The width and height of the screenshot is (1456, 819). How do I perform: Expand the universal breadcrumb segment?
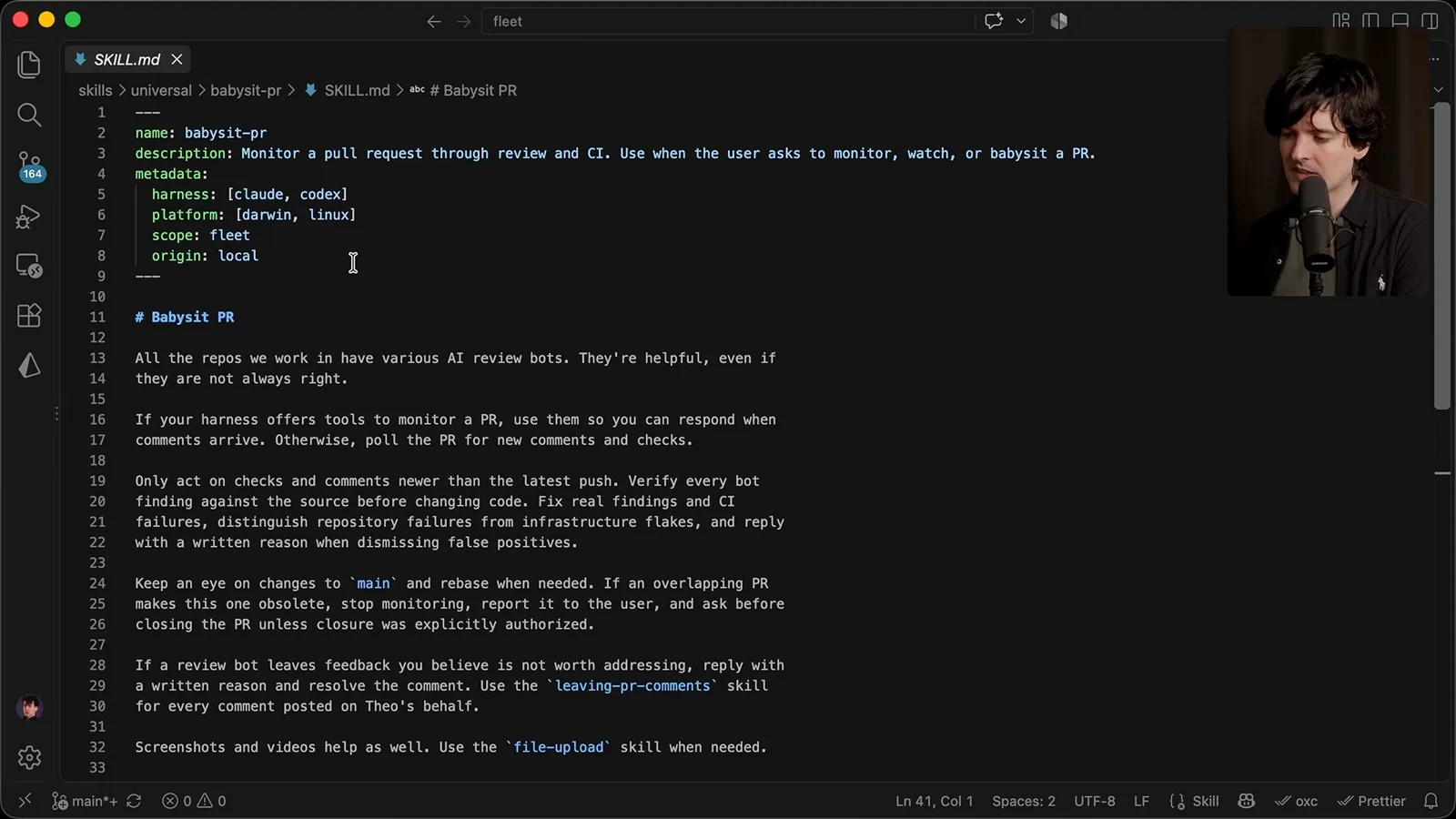tap(161, 90)
